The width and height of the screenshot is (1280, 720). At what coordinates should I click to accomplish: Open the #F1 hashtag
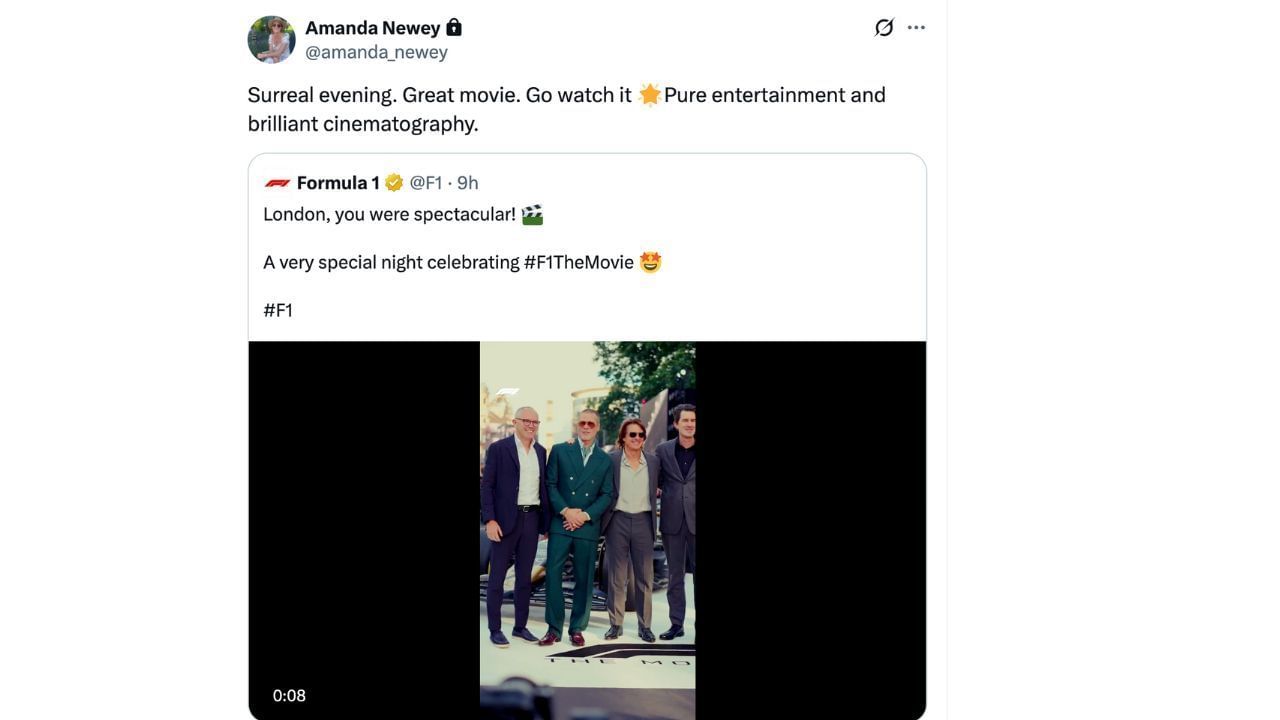[x=279, y=310]
